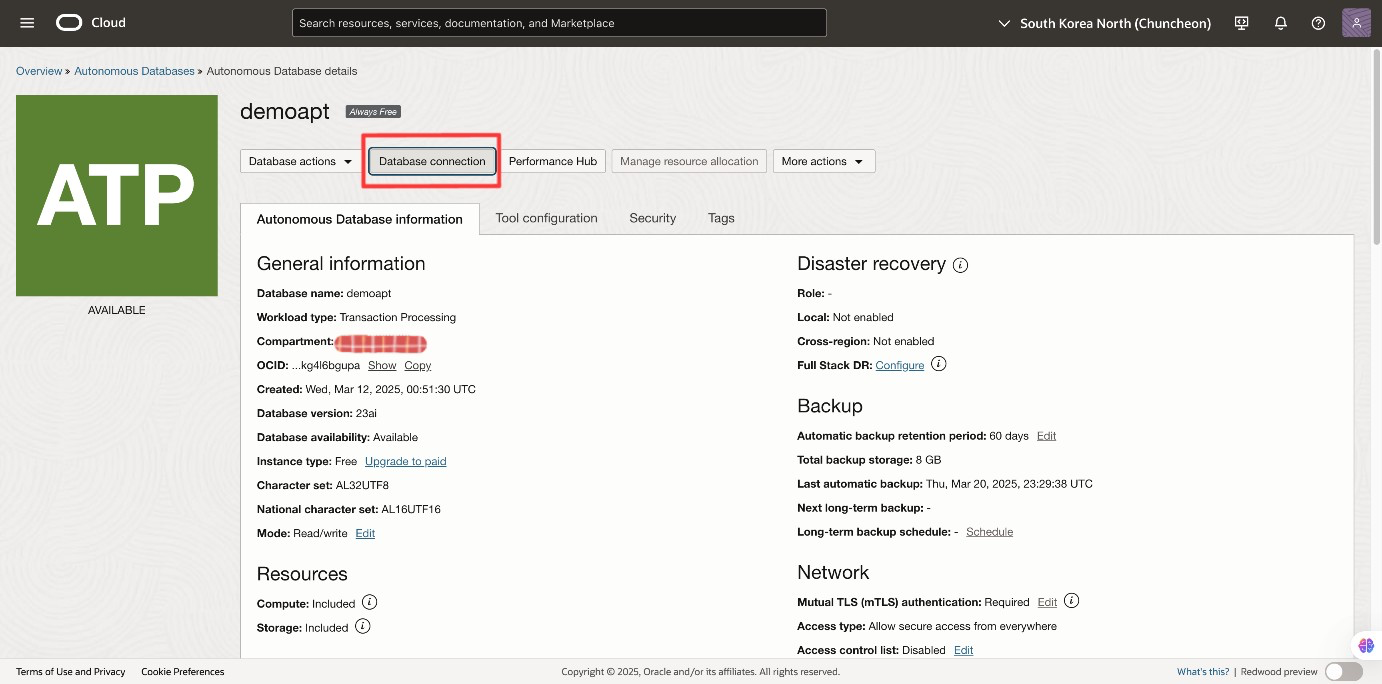This screenshot has height=684, width=1382.
Task: Click National character set AL16UTF16 value
Action: click(x=411, y=509)
